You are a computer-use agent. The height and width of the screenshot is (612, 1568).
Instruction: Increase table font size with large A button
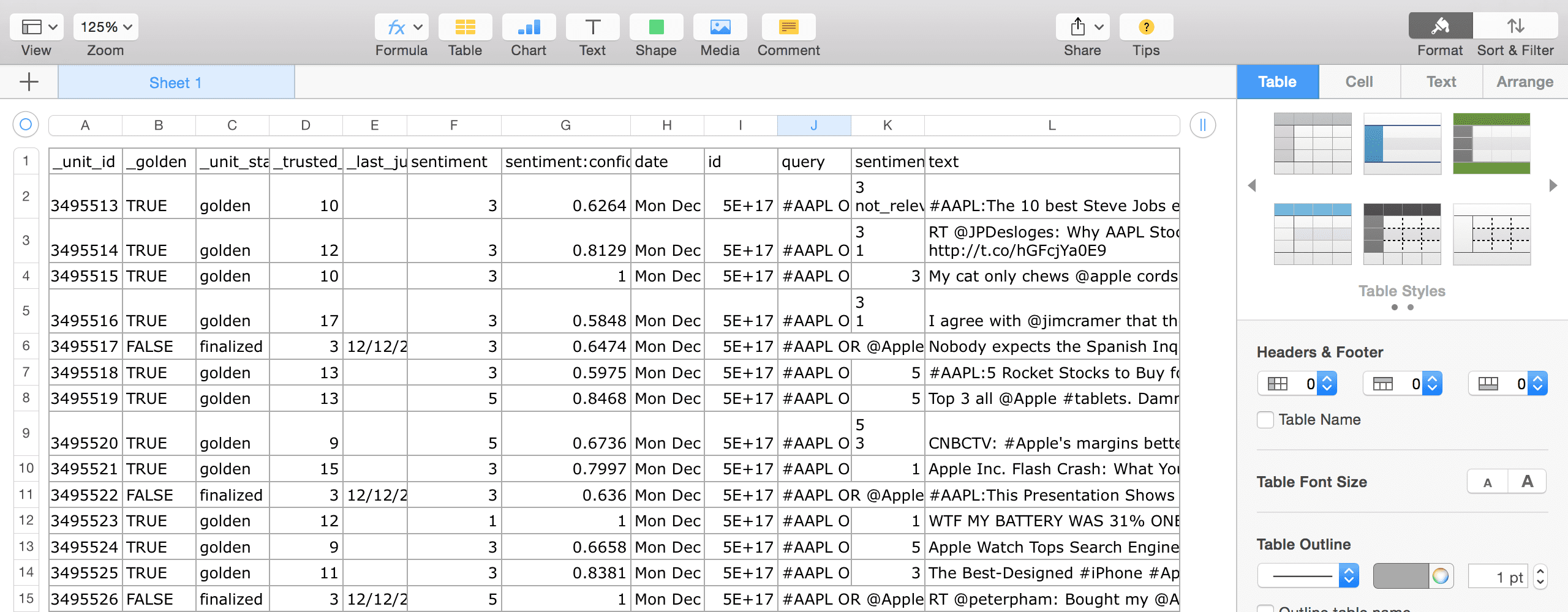1526,481
